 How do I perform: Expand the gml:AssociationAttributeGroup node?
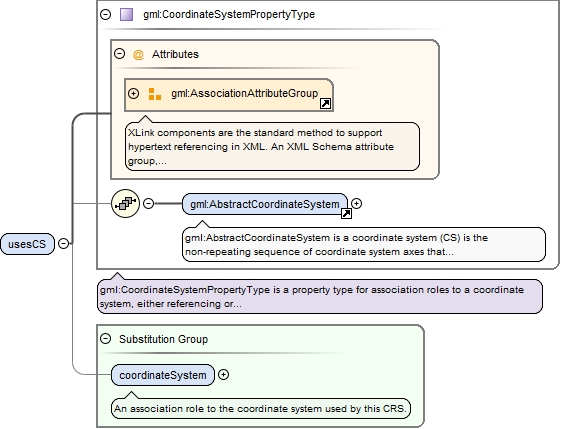(133, 93)
